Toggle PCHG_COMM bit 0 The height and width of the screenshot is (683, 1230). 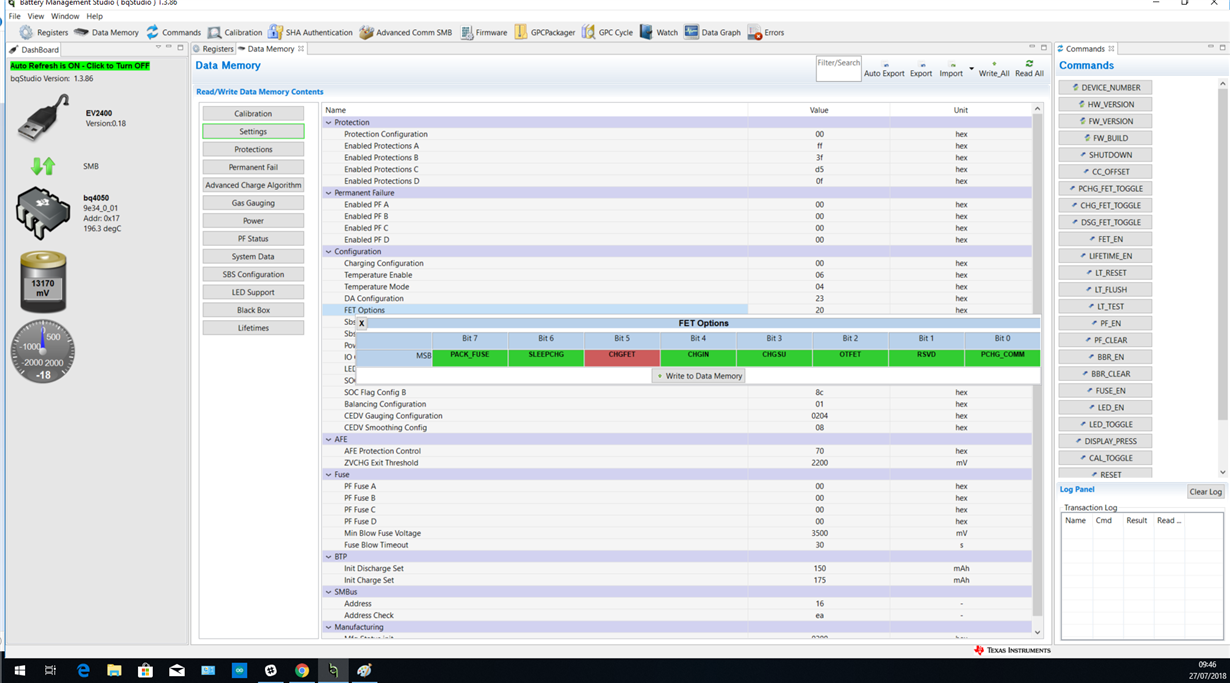click(1002, 355)
